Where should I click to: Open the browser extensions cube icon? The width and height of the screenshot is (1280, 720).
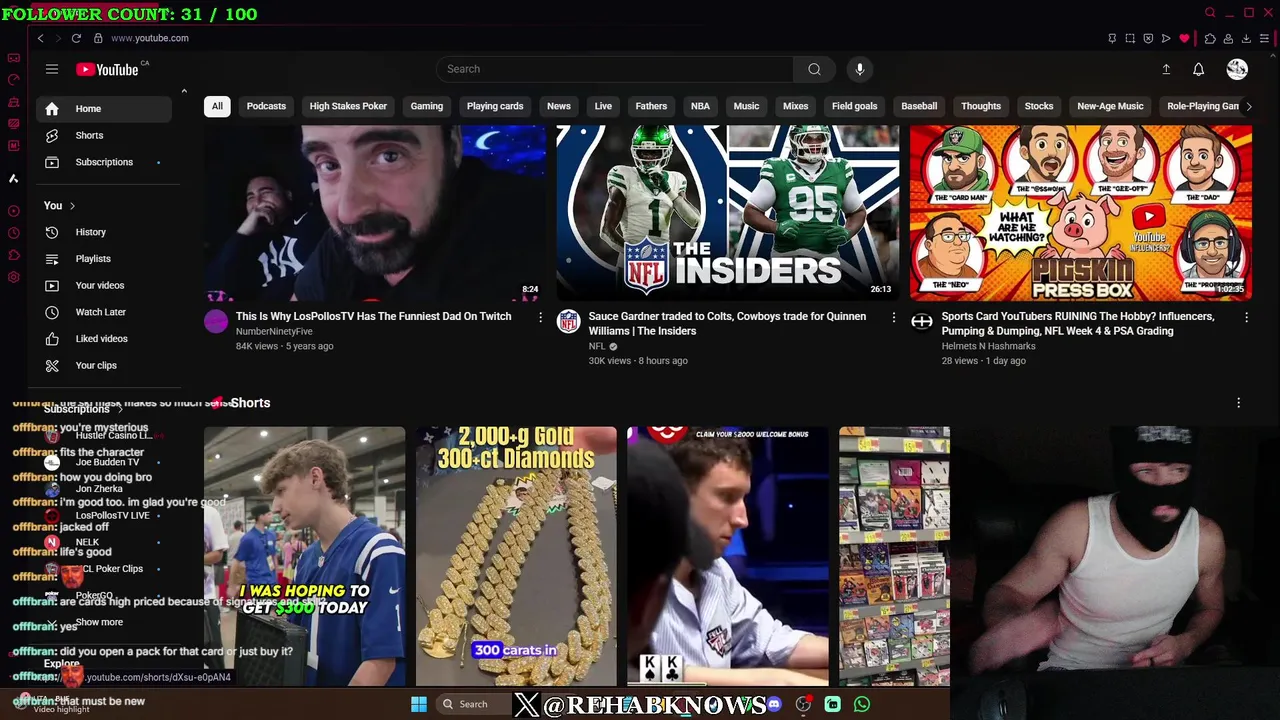pyautogui.click(x=1210, y=38)
